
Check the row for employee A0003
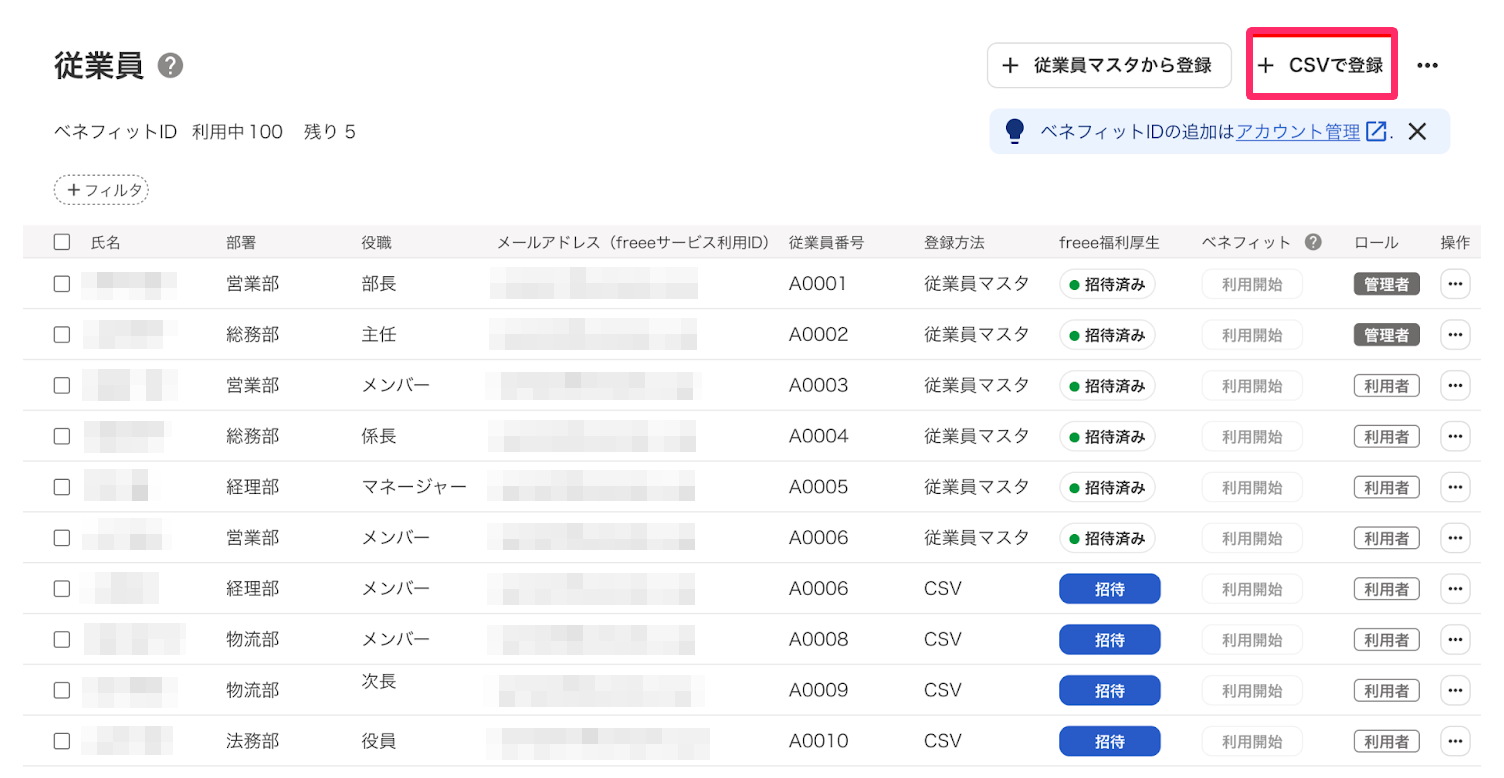(x=61, y=385)
